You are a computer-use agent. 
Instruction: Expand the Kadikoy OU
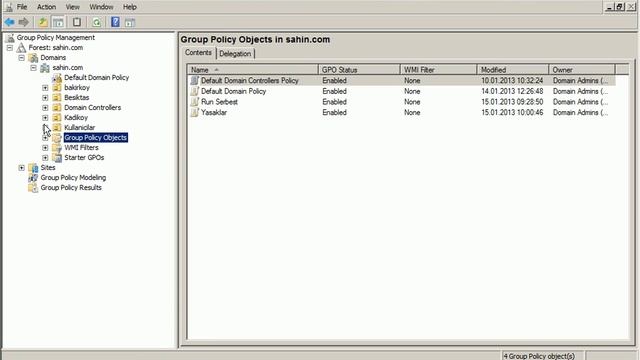coord(45,118)
